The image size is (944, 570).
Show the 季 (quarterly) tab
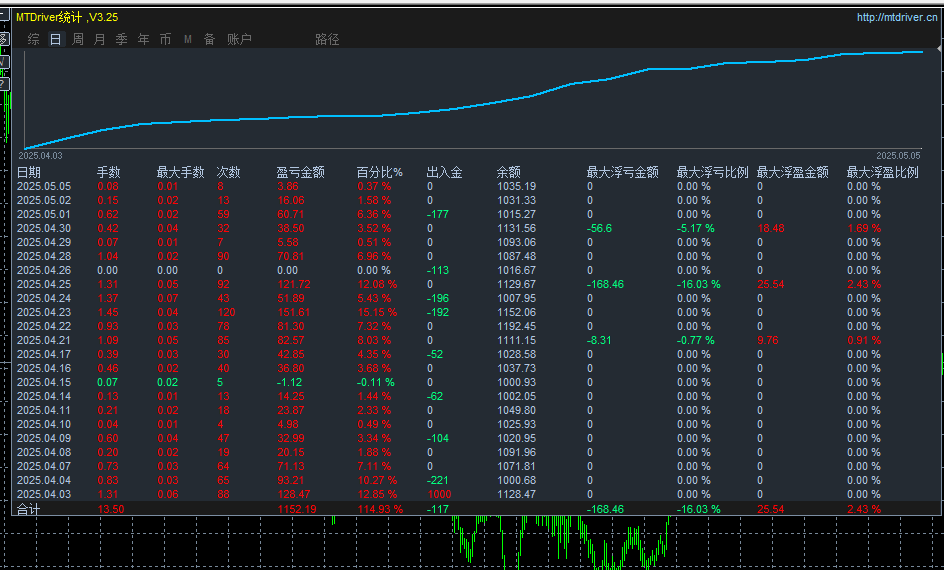pyautogui.click(x=121, y=40)
